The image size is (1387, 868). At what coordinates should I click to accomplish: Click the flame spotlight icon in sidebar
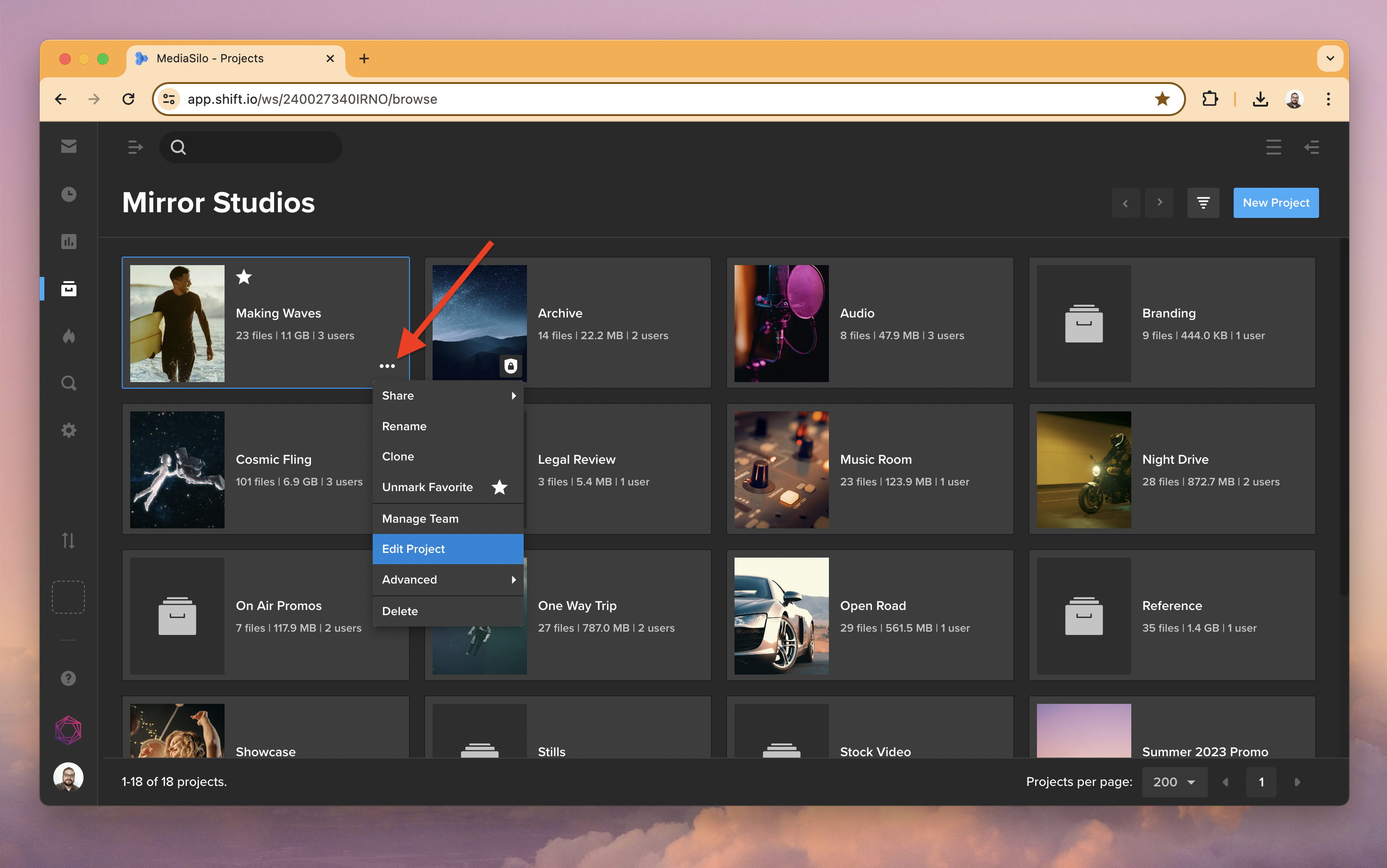point(68,336)
